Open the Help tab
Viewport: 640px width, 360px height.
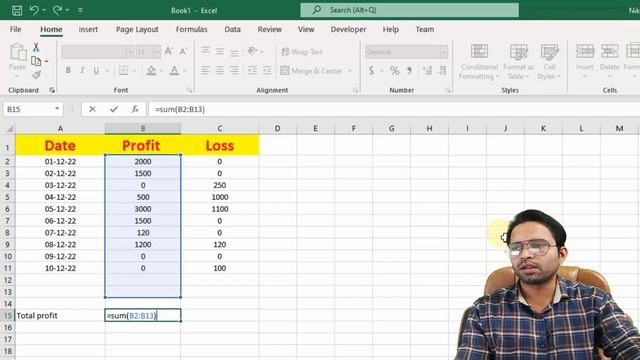391,29
